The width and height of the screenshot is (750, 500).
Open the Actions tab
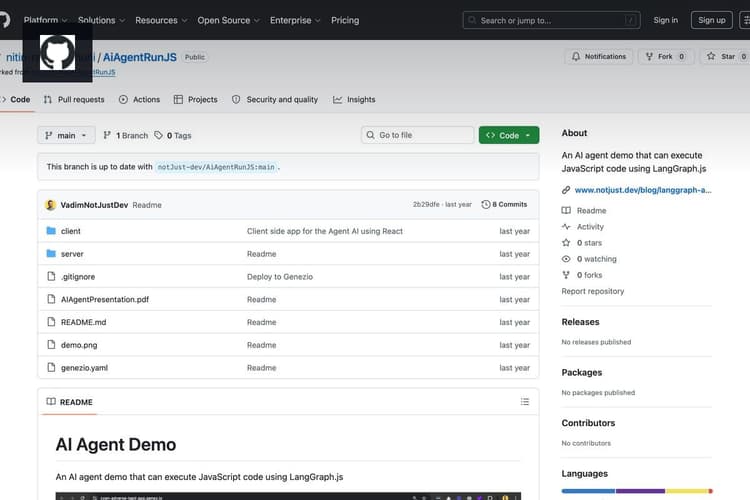point(140,100)
